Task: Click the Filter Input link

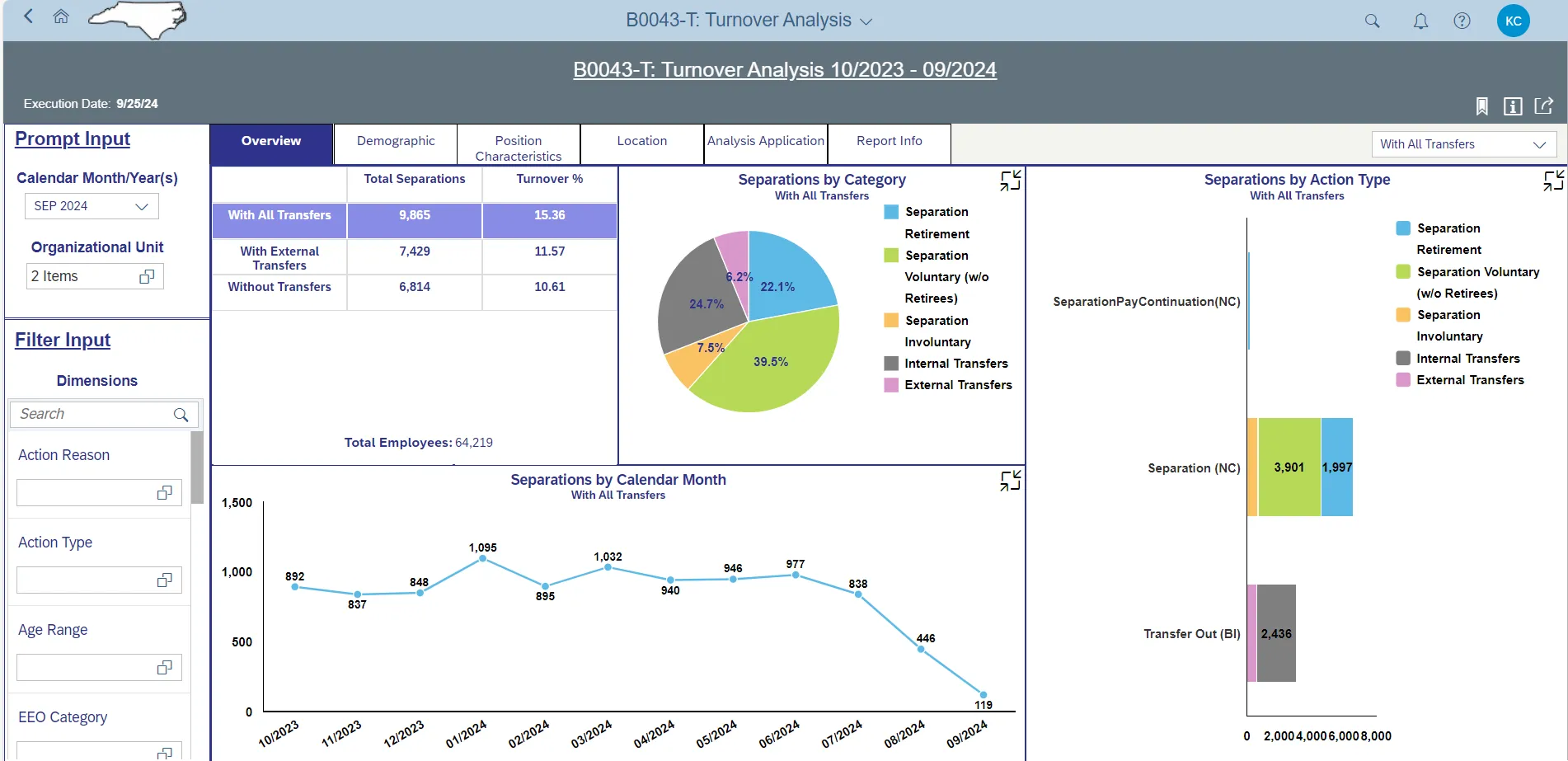Action: point(63,341)
